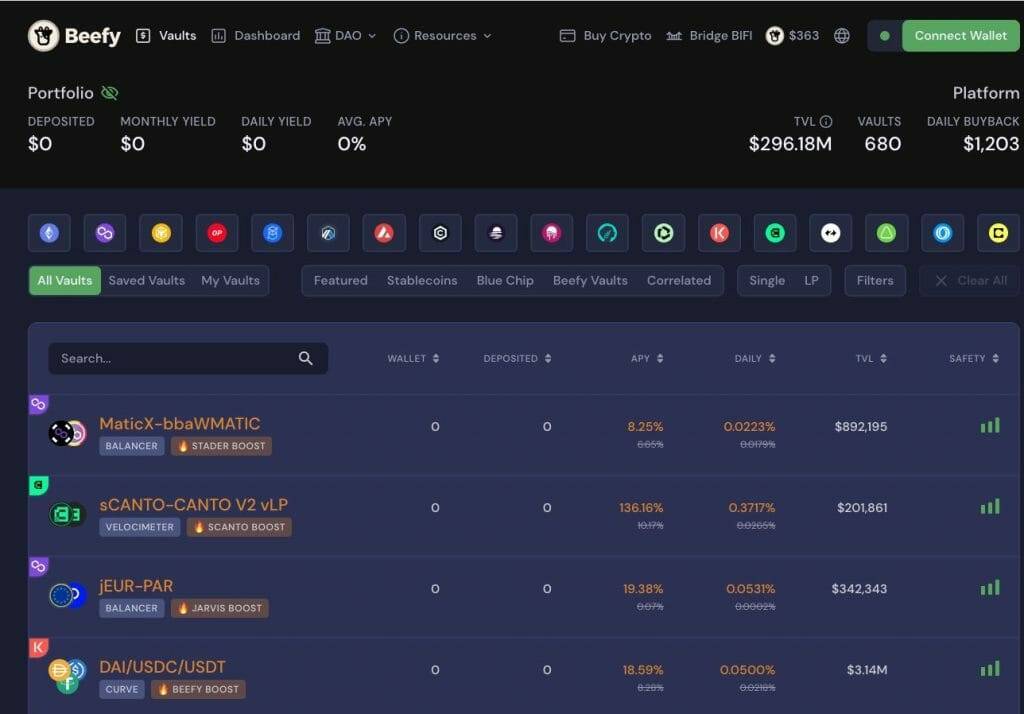Choose the red Avalanche chain icon

coord(384,233)
